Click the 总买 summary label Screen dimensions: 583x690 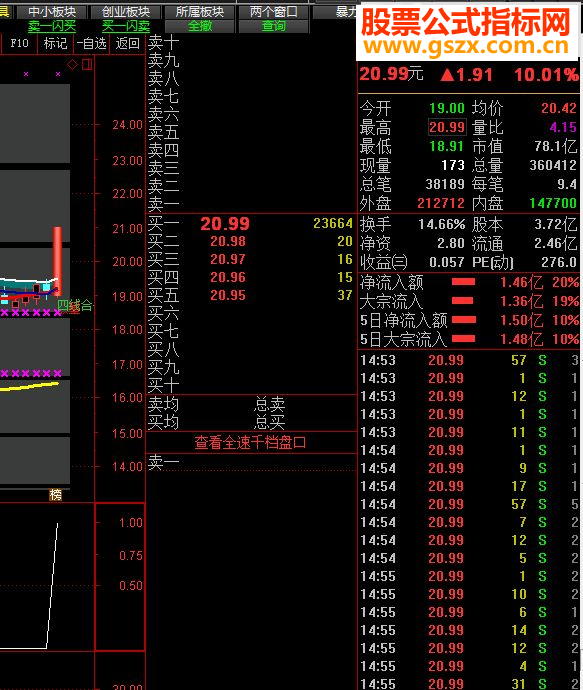click(270, 422)
